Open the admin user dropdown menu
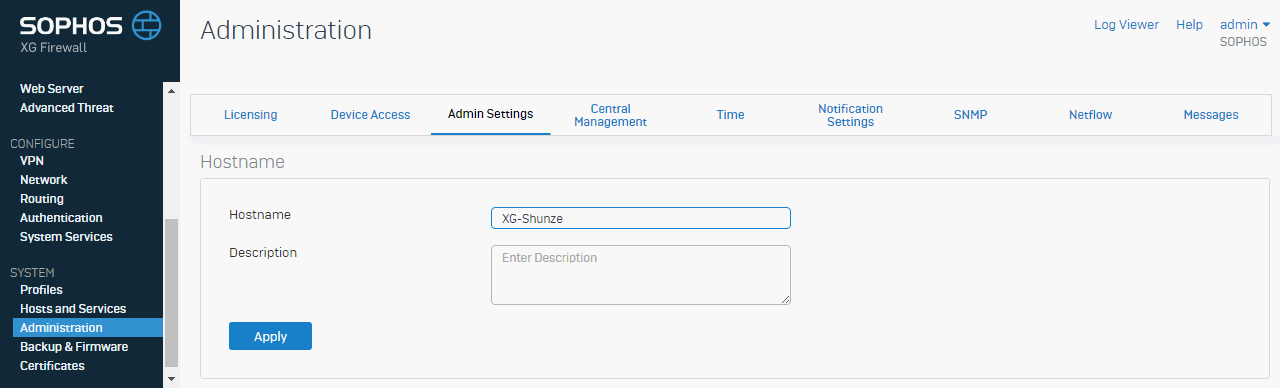Image resolution: width=1280 pixels, height=388 pixels. coord(1245,25)
